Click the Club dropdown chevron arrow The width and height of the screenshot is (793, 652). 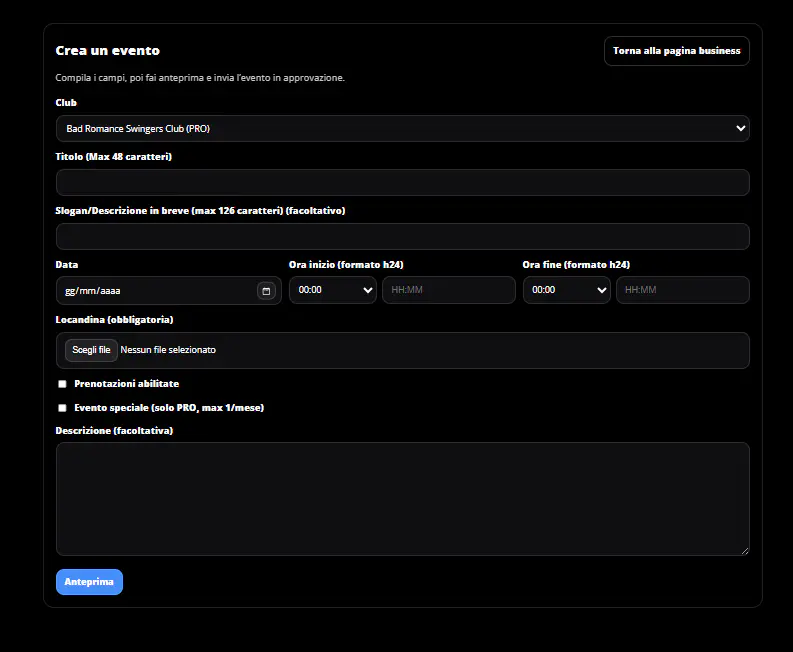740,128
